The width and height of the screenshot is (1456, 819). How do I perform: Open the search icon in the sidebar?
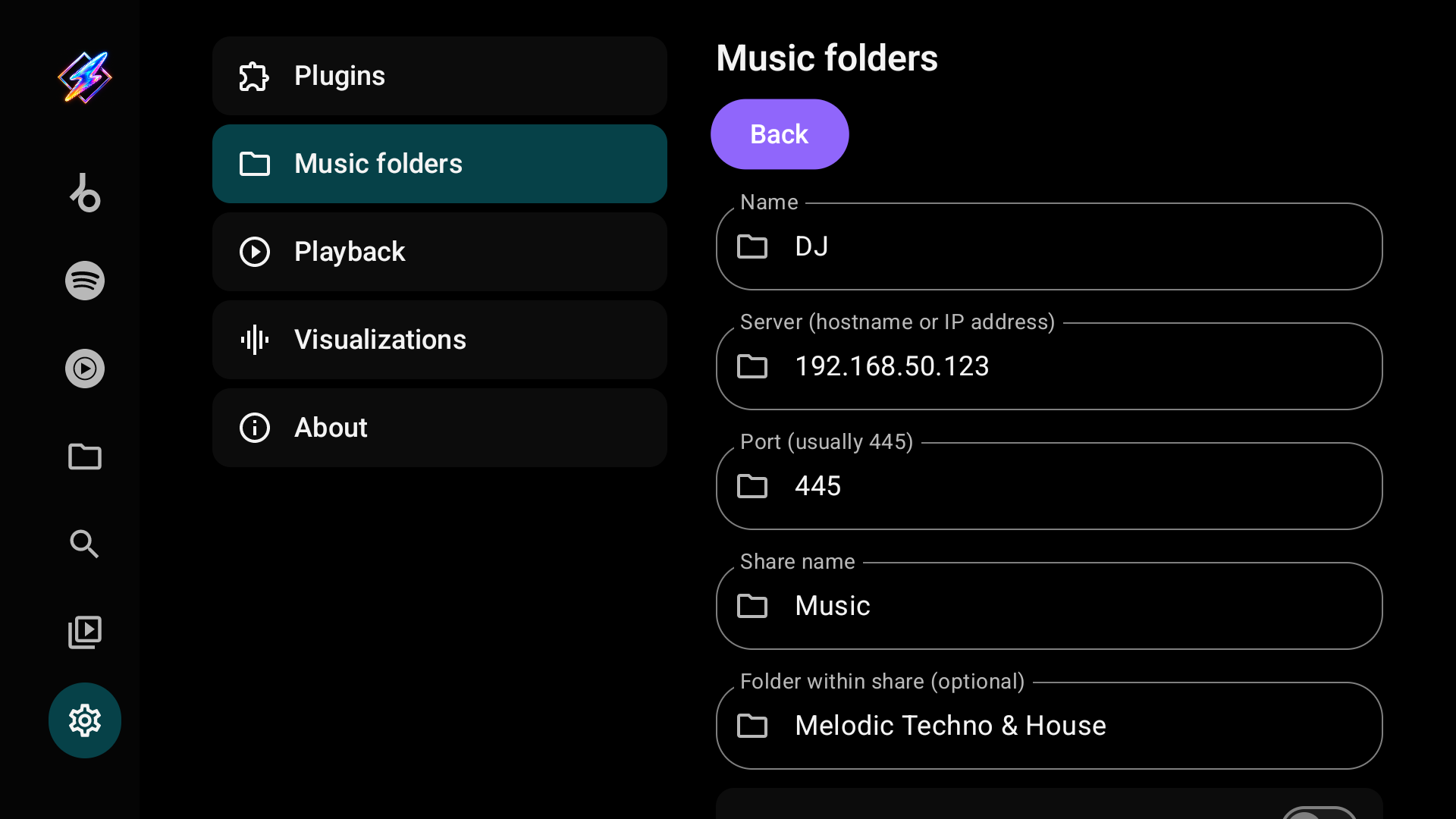point(85,544)
